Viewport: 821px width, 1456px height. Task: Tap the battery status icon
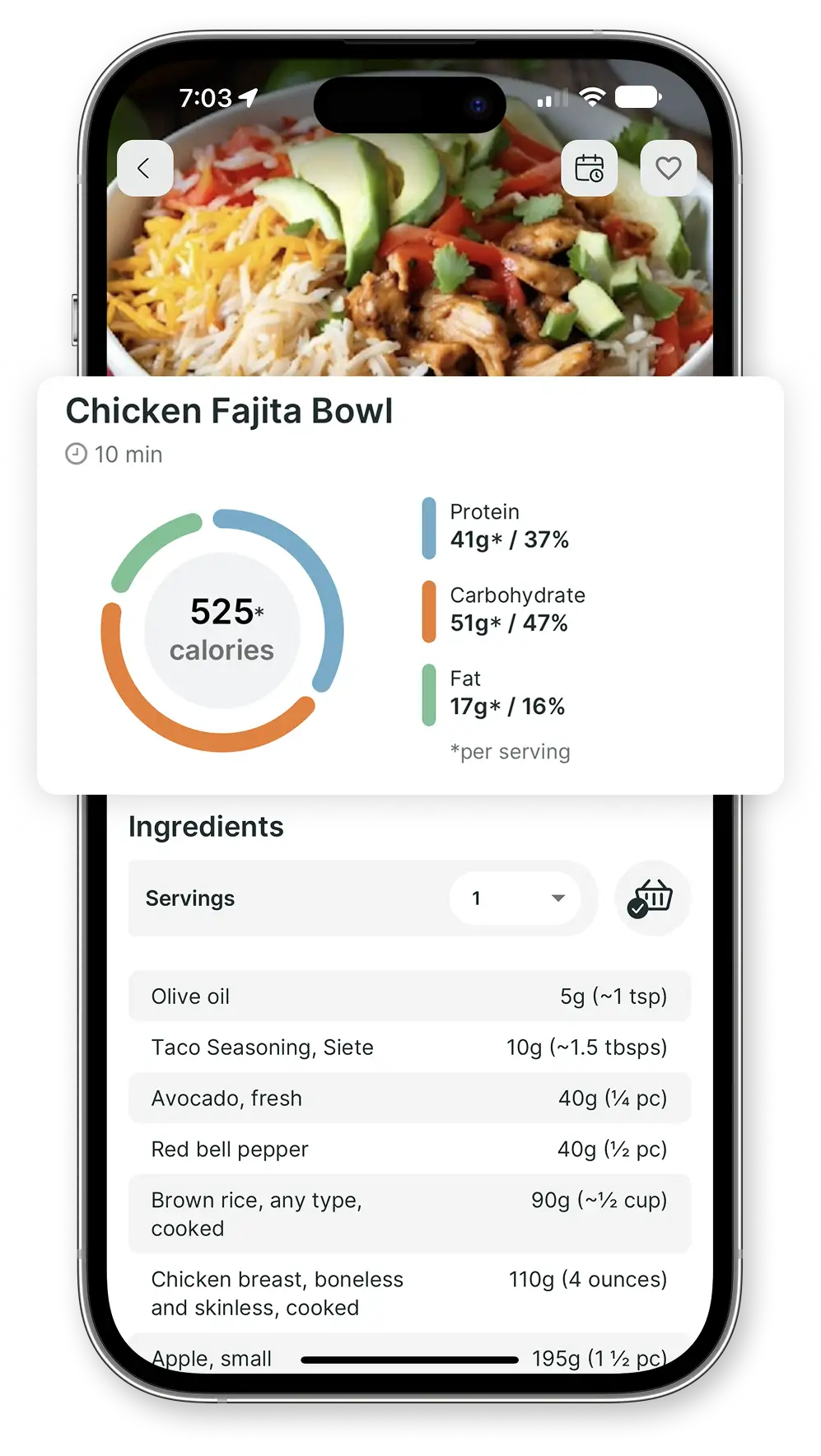pos(638,98)
